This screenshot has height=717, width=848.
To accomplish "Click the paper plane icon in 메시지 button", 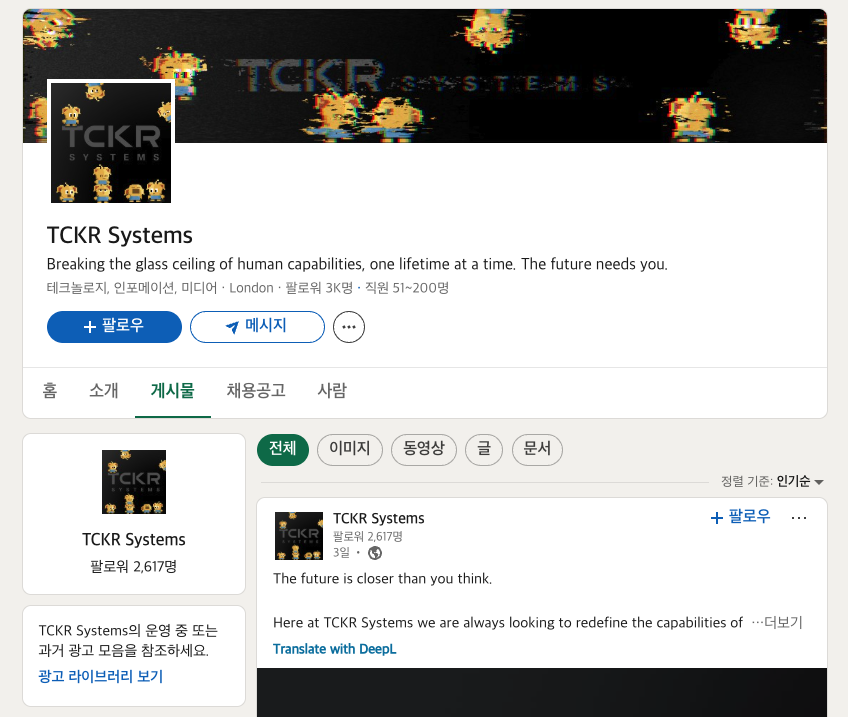I will click(232, 327).
